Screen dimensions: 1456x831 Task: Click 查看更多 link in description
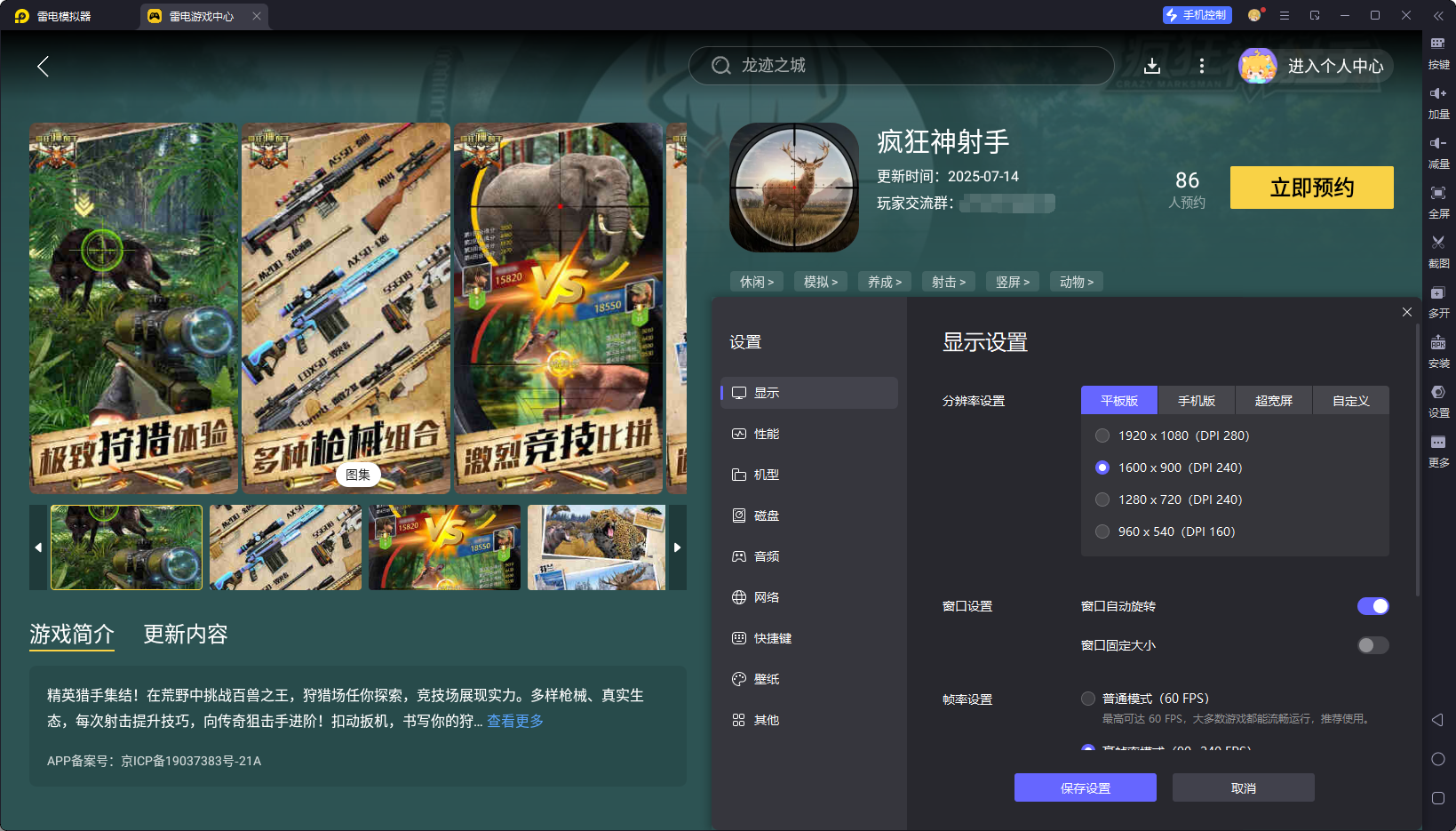point(515,721)
